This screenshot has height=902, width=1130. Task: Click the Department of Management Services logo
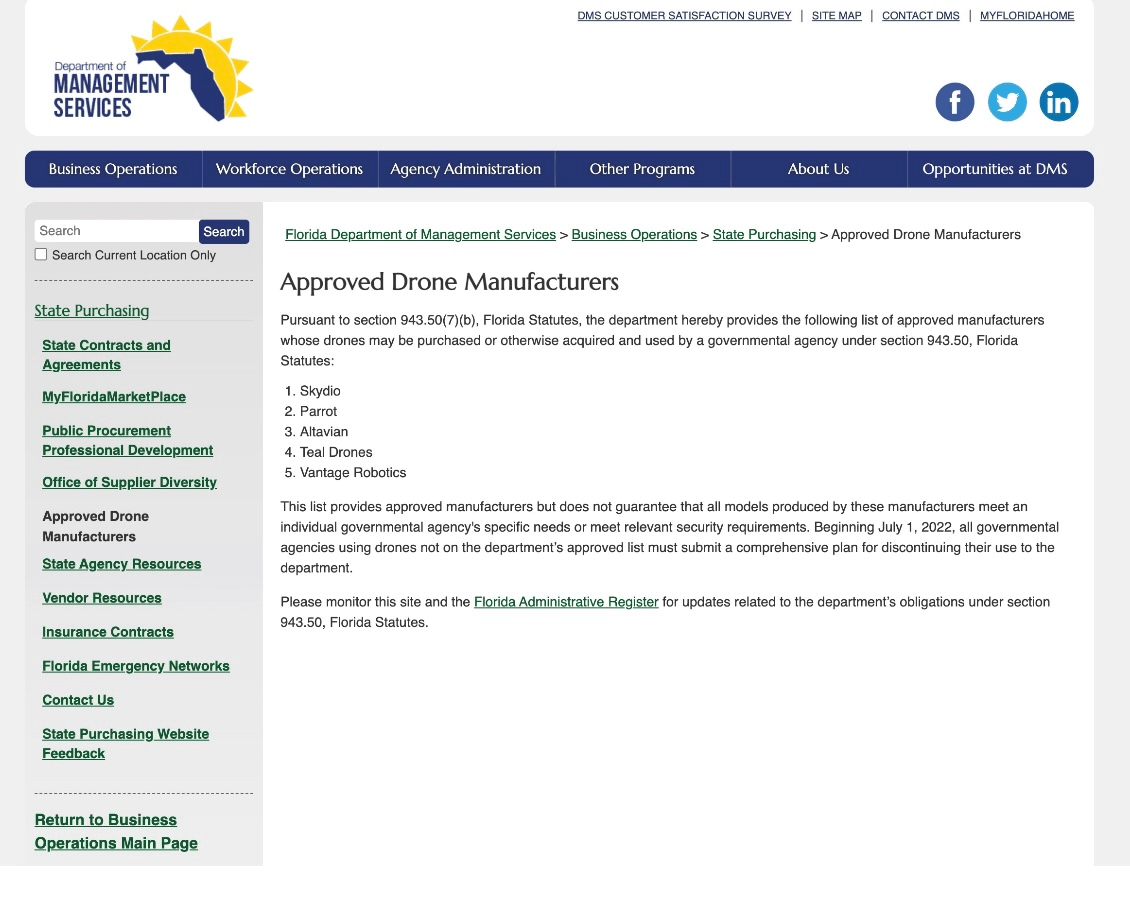[x=153, y=70]
